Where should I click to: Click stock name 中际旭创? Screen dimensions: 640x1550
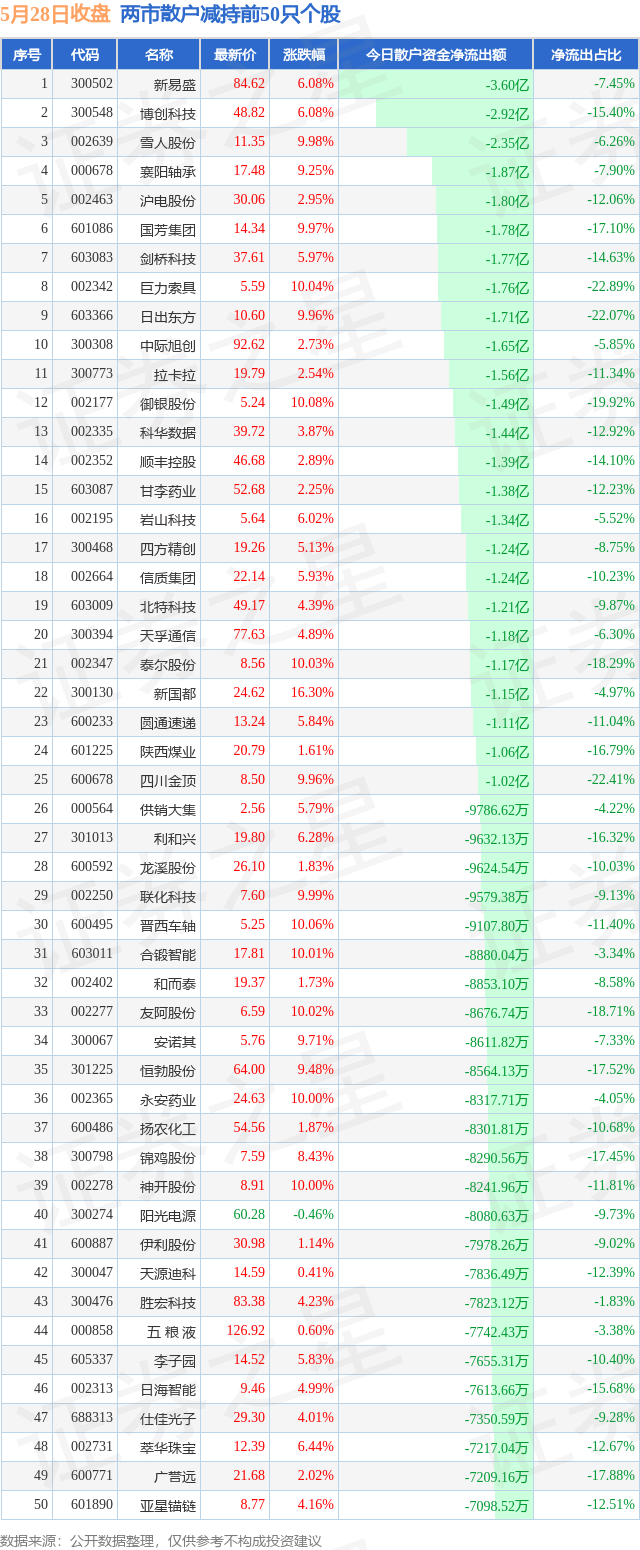168,345
